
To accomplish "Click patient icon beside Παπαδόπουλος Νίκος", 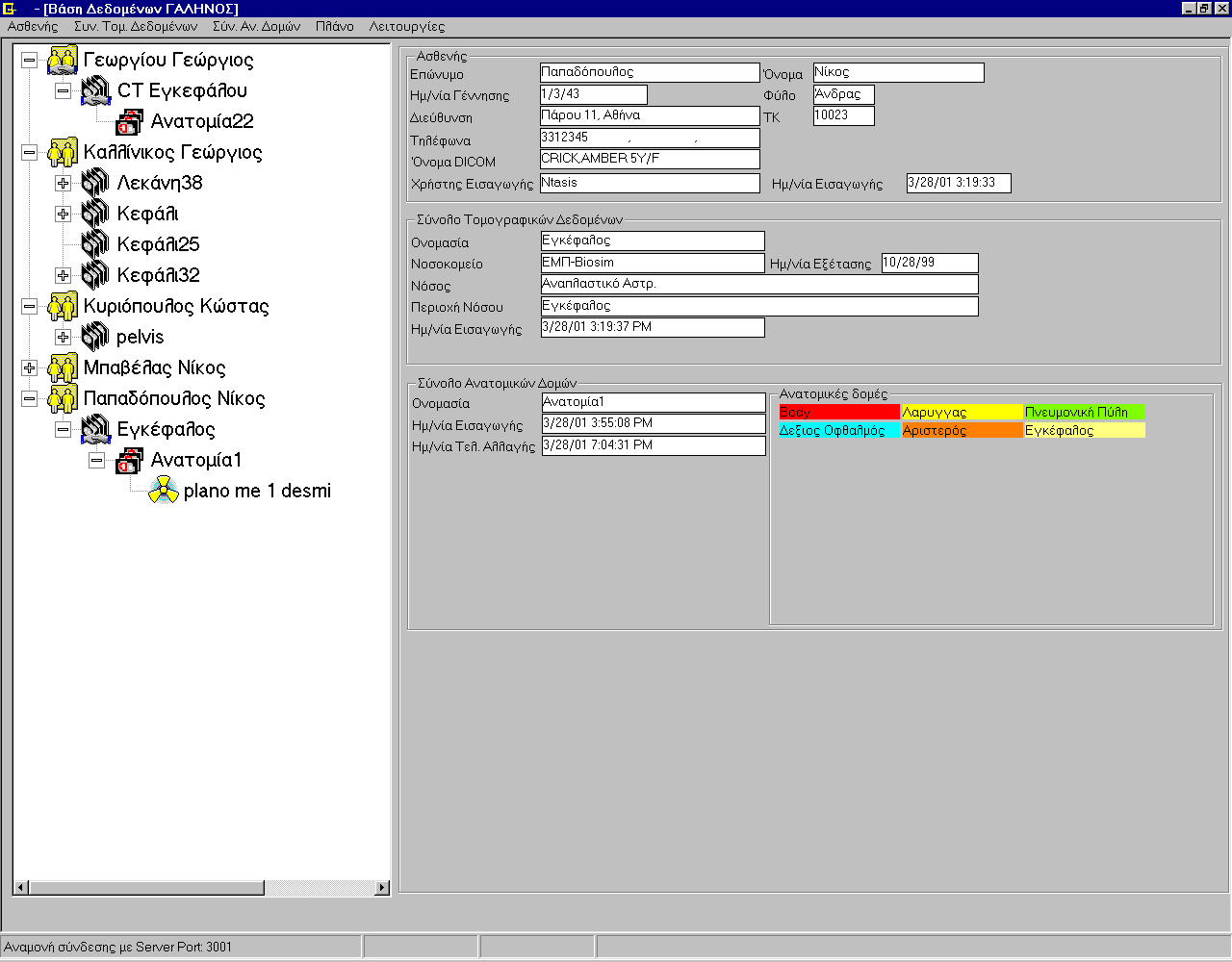I will pos(63,398).
